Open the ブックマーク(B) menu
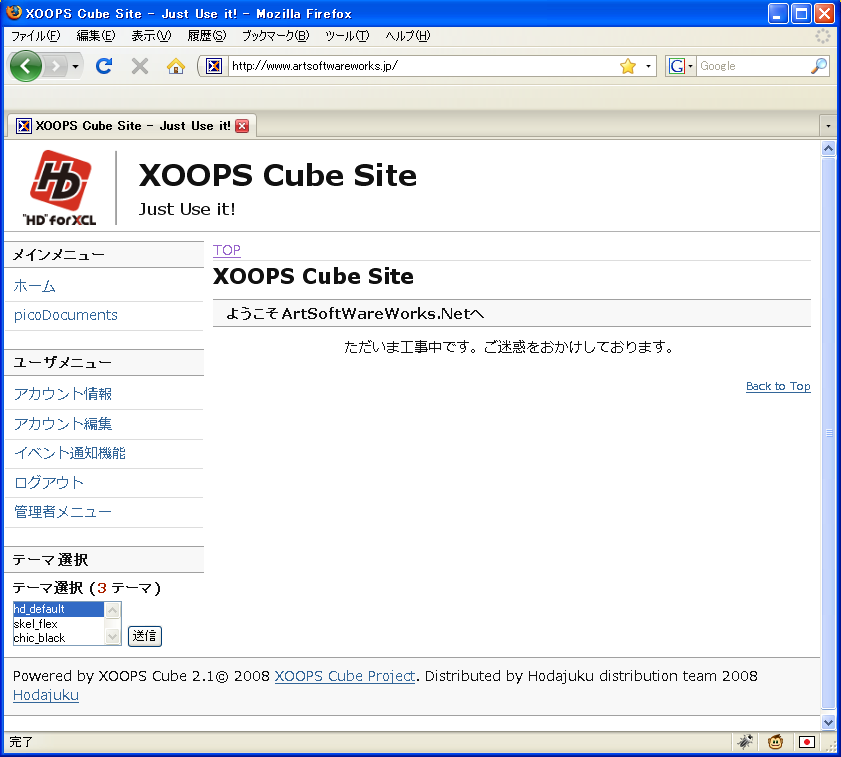Screen dimensions: 841x757 [275, 36]
